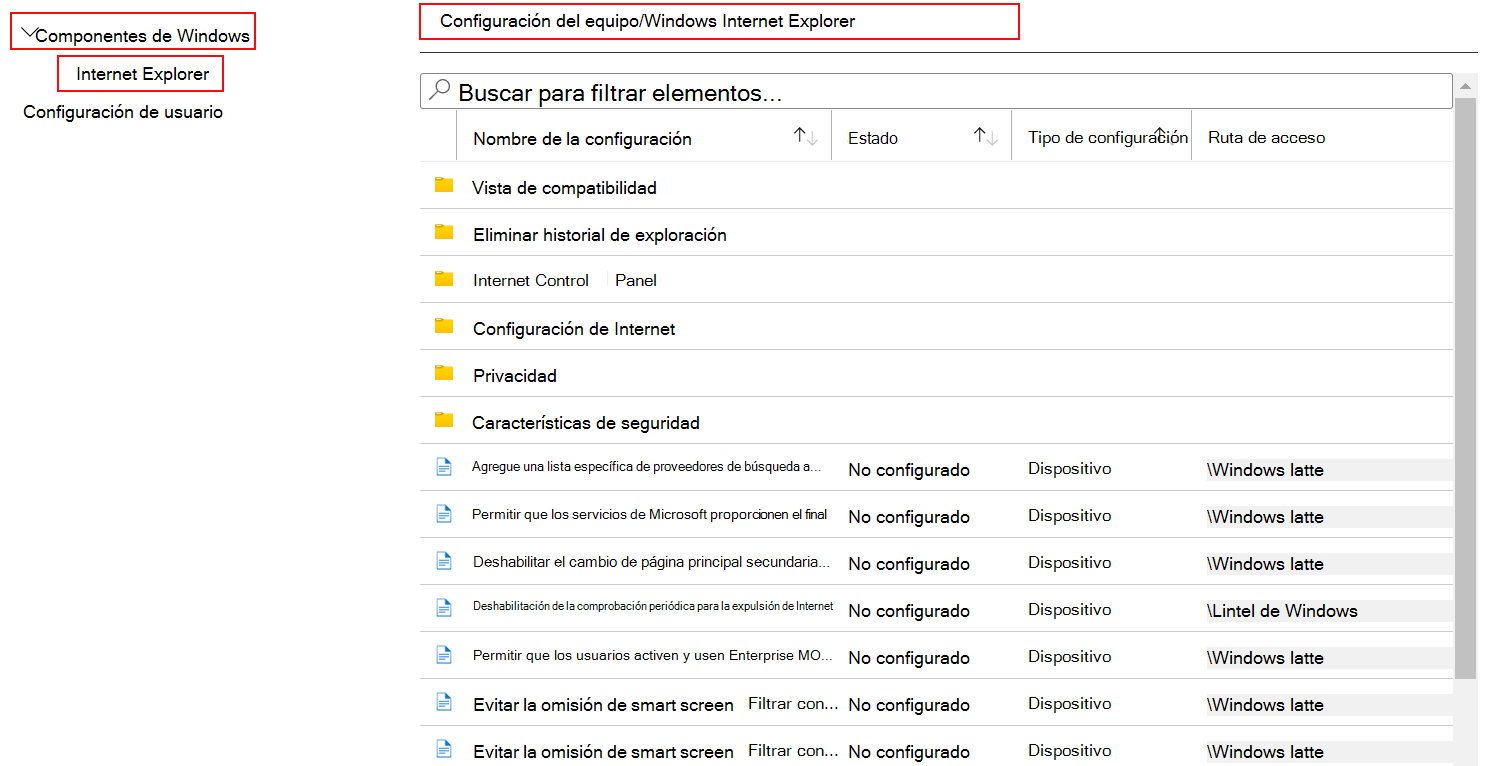Image resolution: width=1485 pixels, height=766 pixels.
Task: Click No configurado in the Agregue una lista row
Action: point(909,470)
